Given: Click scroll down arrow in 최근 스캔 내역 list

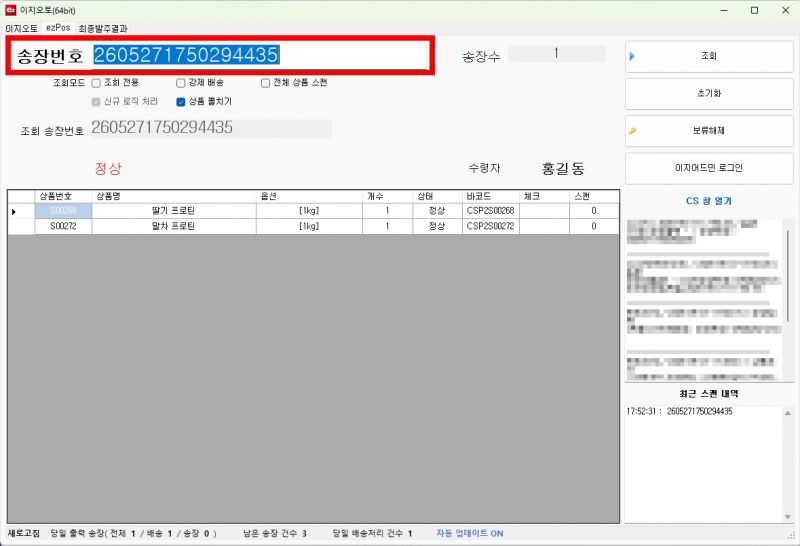Looking at the screenshot, I should click(x=788, y=516).
